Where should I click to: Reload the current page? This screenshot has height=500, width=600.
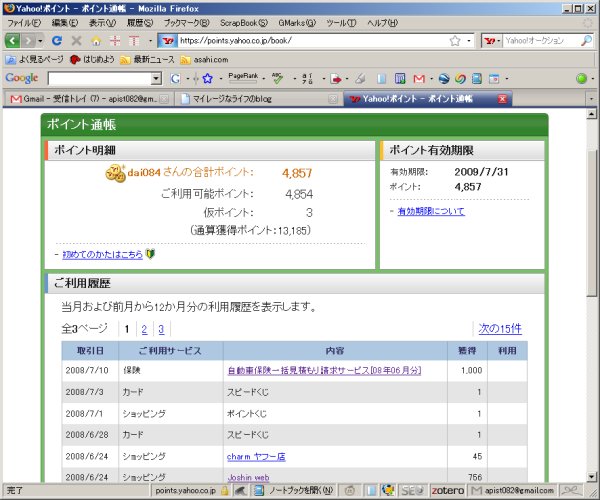[57, 41]
